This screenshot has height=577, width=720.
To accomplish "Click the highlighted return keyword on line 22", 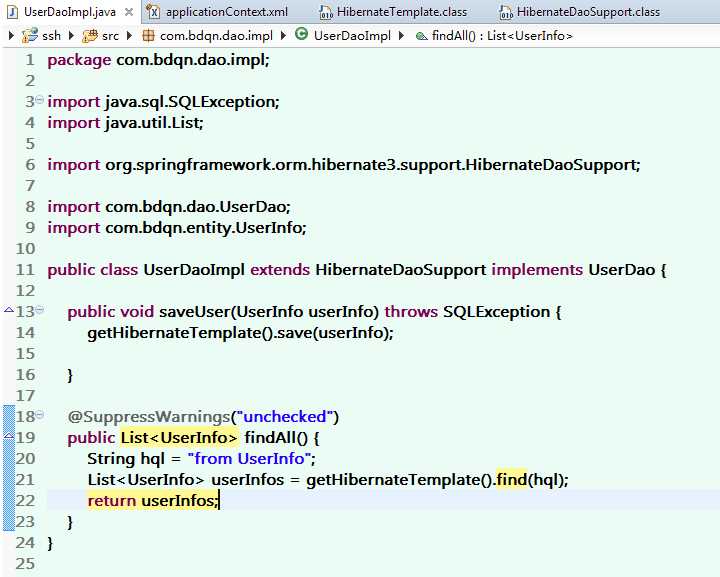I will pyautogui.click(x=112, y=501).
